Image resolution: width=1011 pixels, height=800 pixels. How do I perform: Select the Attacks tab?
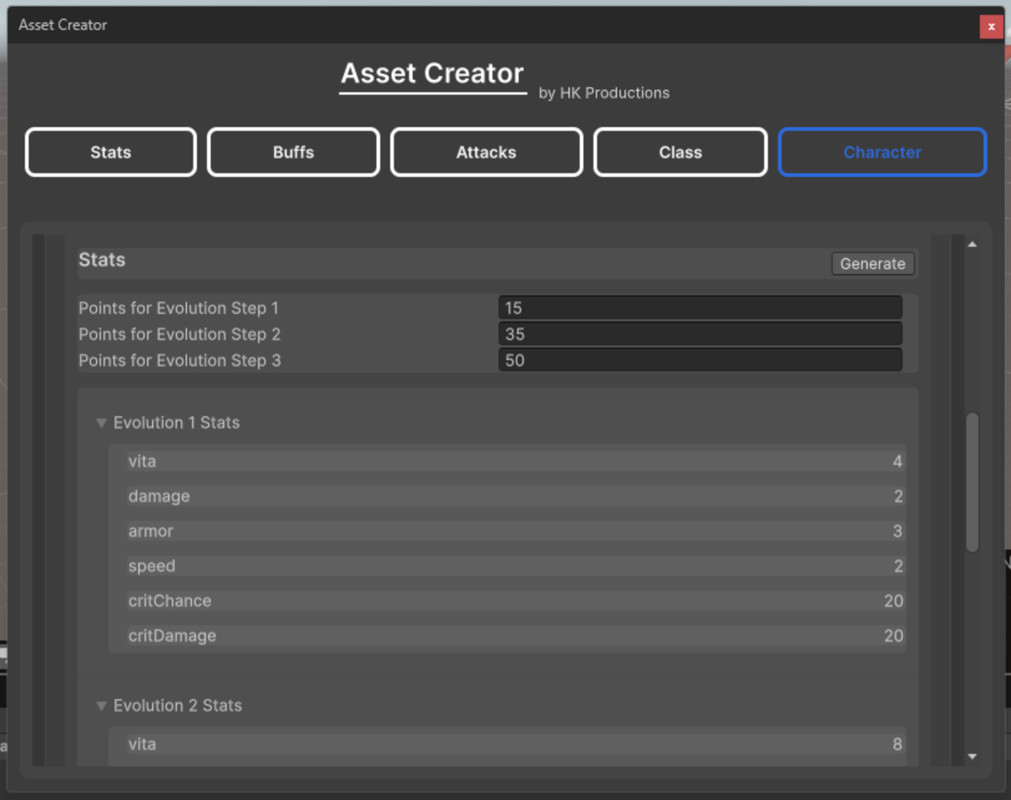click(486, 152)
